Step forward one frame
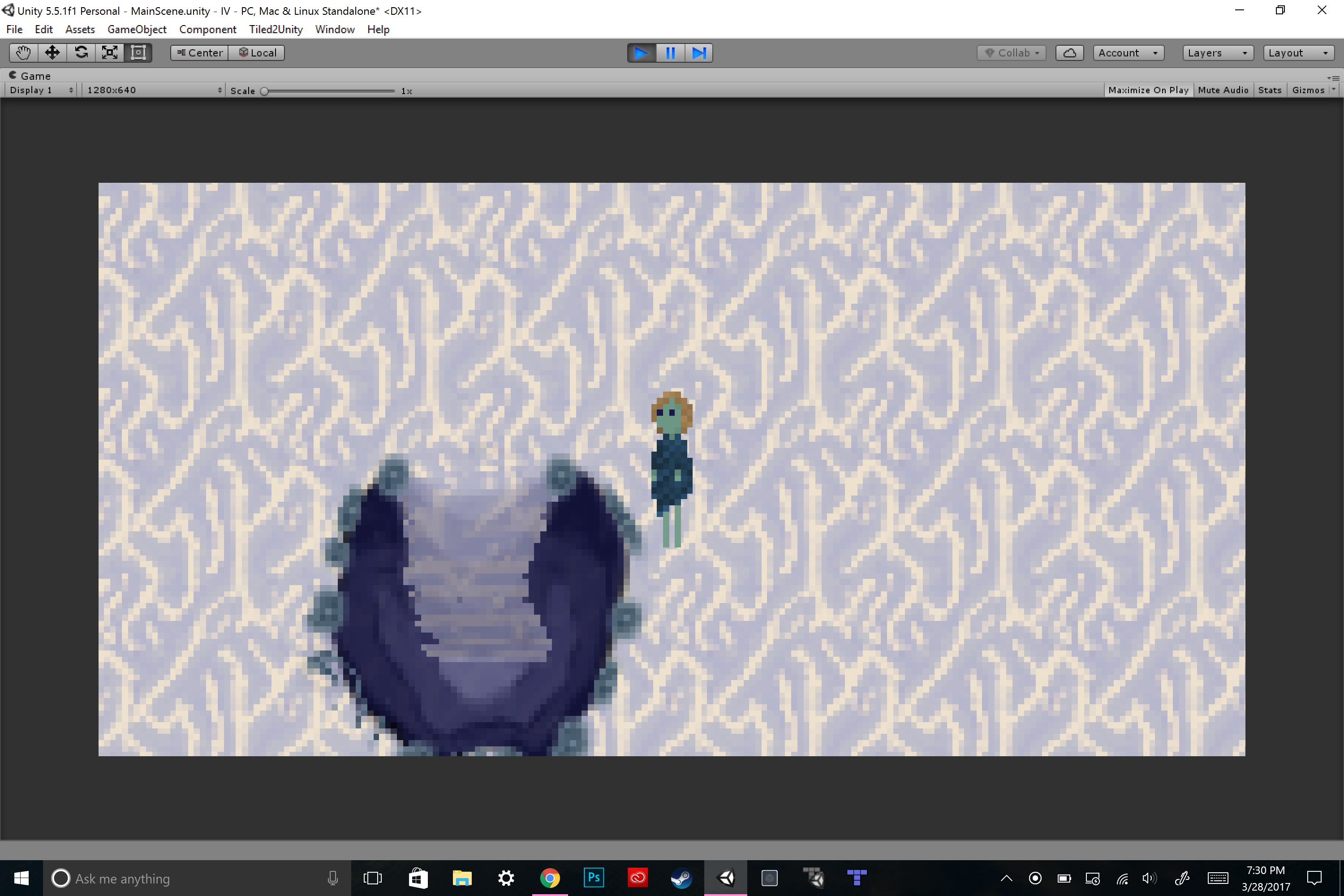 pyautogui.click(x=699, y=53)
